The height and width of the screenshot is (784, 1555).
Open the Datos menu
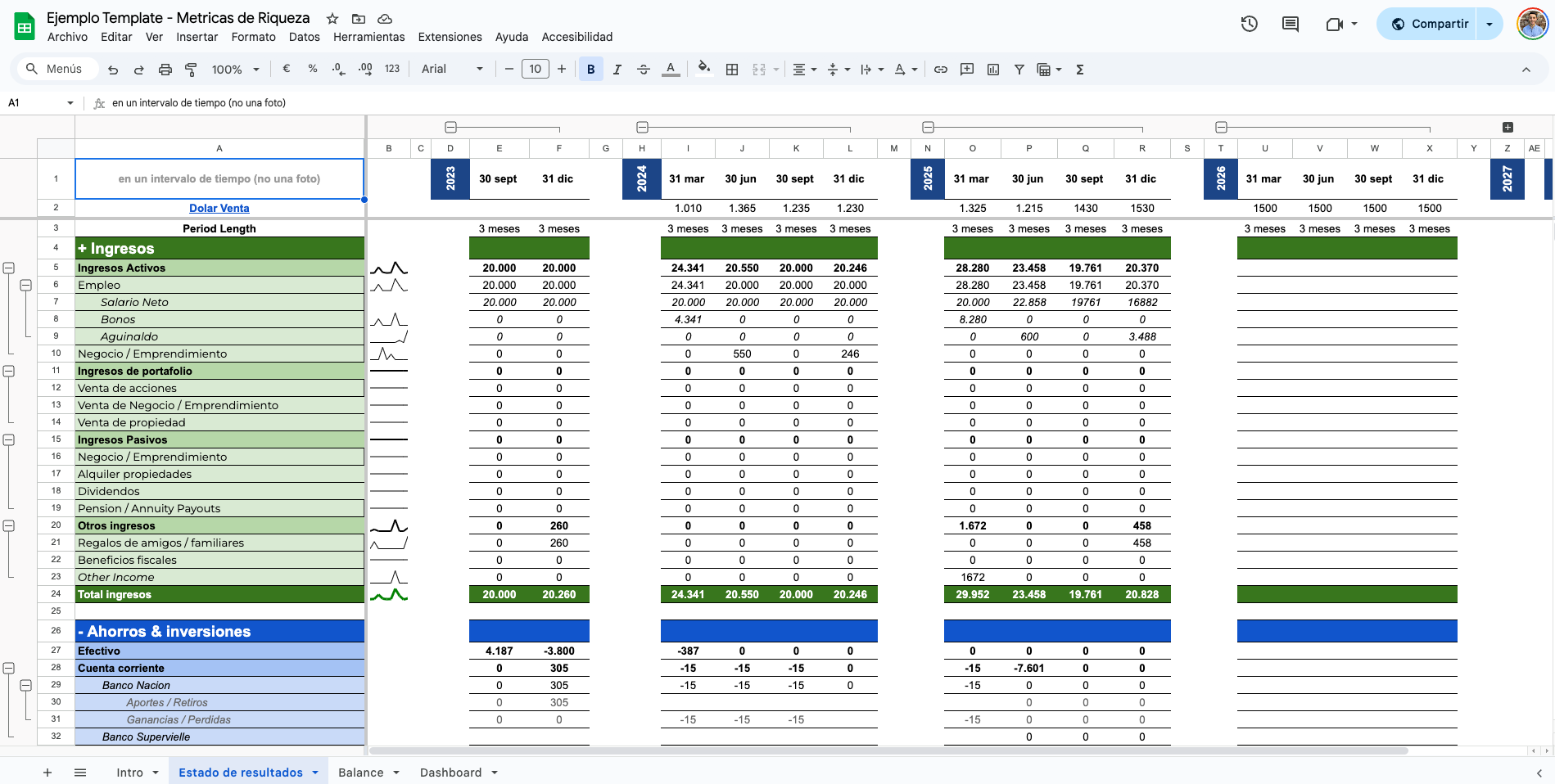304,37
